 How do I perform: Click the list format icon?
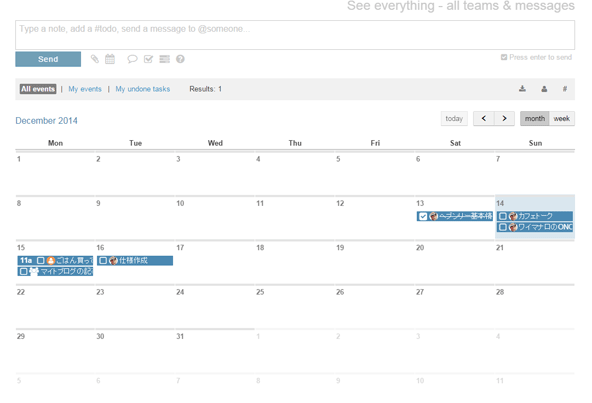click(x=165, y=59)
